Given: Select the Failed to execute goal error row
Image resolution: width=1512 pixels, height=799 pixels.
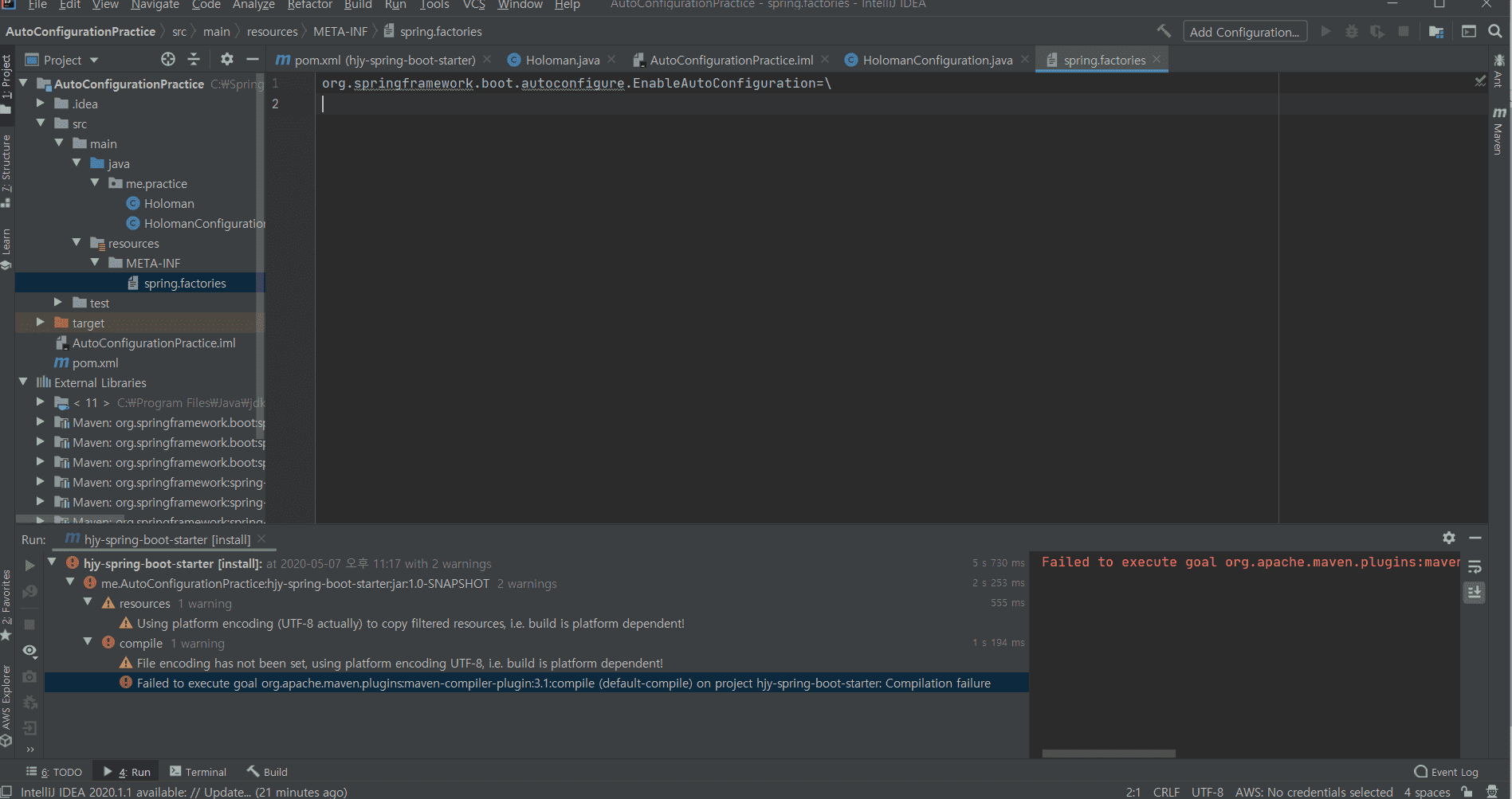Looking at the screenshot, I should [536, 683].
